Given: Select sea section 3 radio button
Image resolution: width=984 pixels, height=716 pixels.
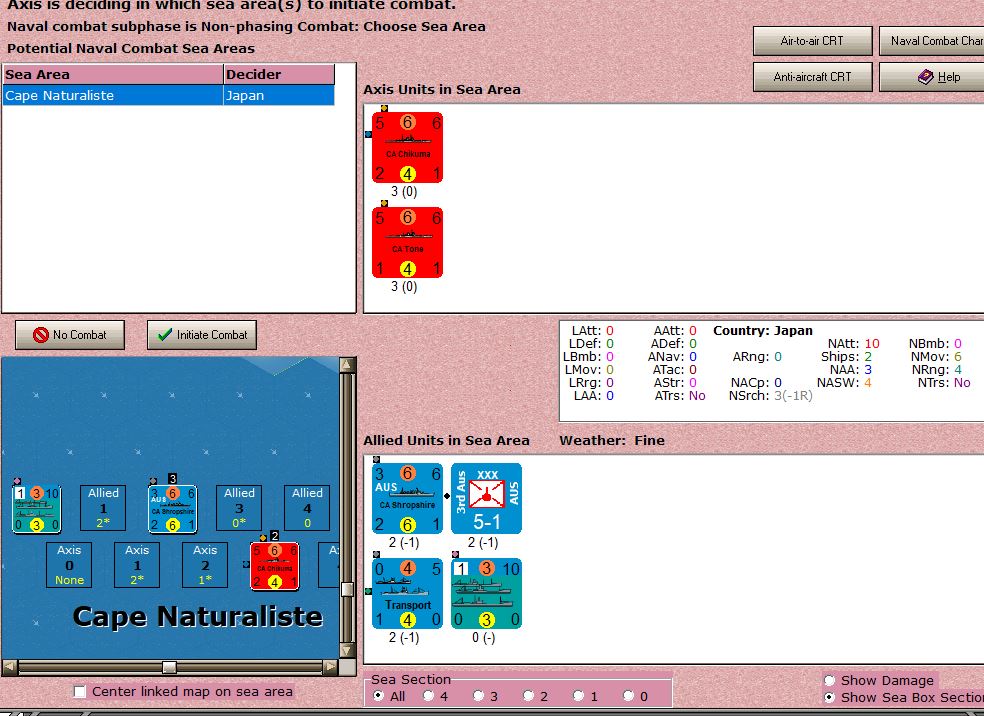Looking at the screenshot, I should click(x=478, y=696).
